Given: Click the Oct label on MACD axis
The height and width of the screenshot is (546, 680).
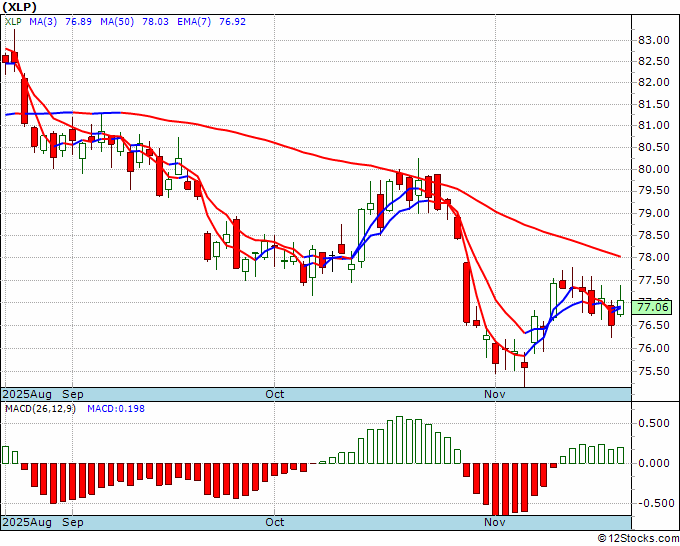Looking at the screenshot, I should click(x=275, y=522).
